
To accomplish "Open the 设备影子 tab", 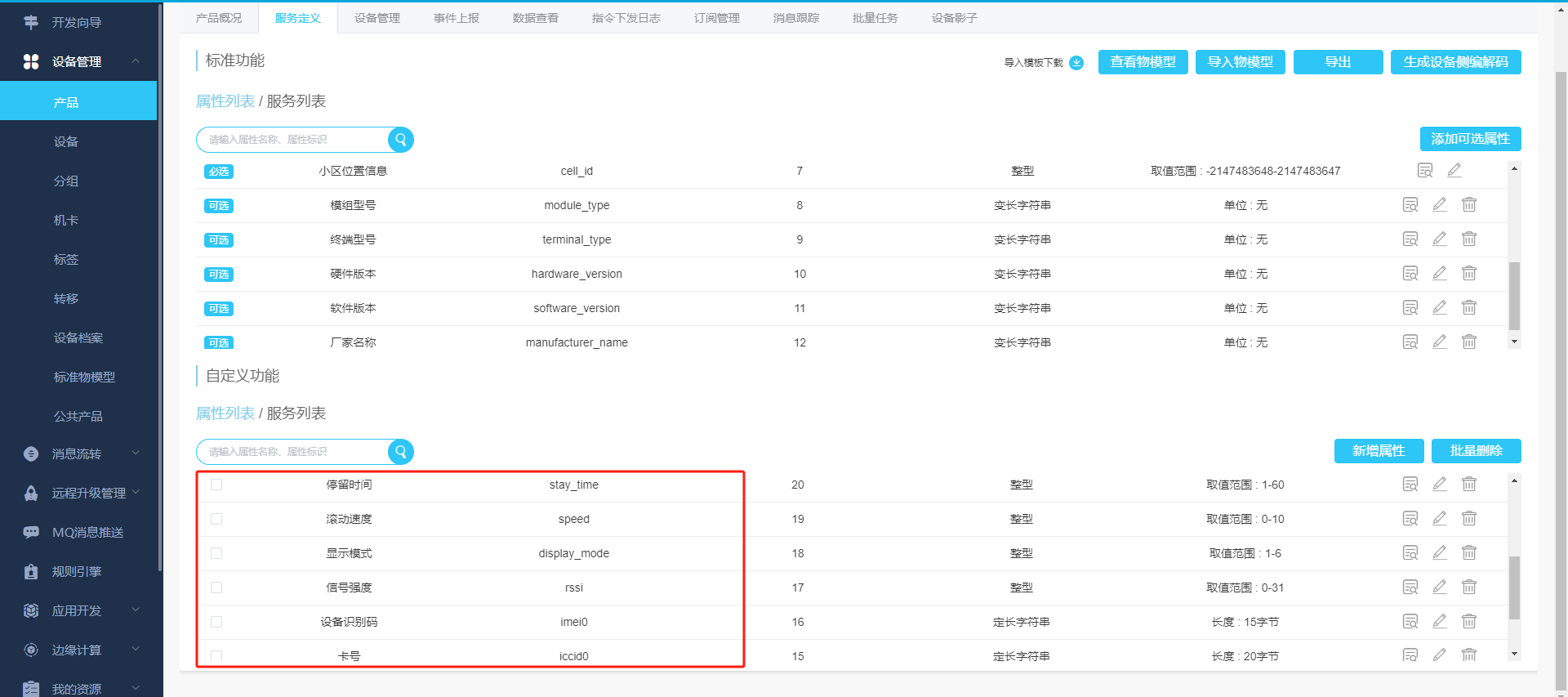I will click(x=955, y=18).
